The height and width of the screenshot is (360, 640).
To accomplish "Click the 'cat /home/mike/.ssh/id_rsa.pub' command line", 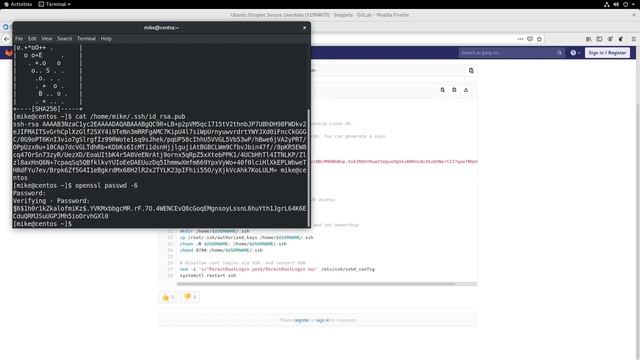I will [x=99, y=116].
